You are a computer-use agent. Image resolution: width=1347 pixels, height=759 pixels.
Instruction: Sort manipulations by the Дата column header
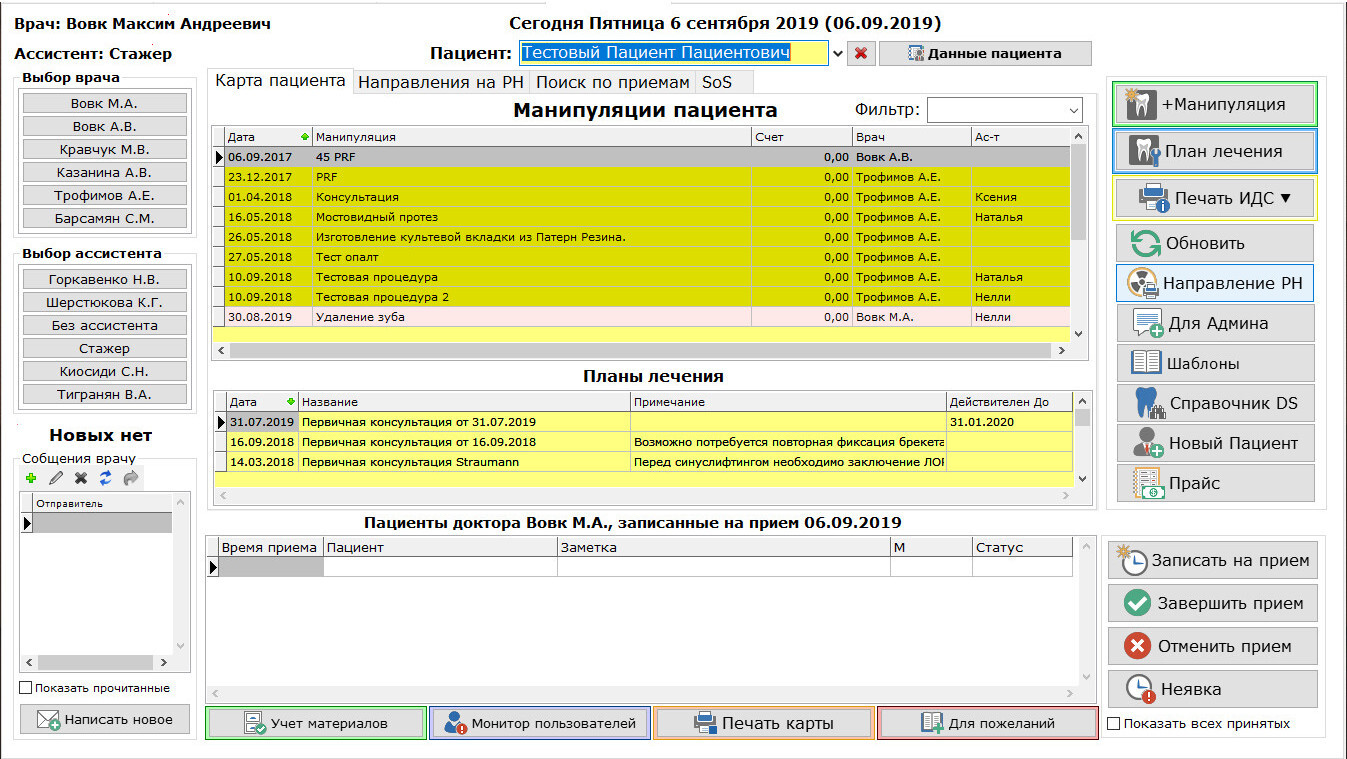click(x=268, y=136)
